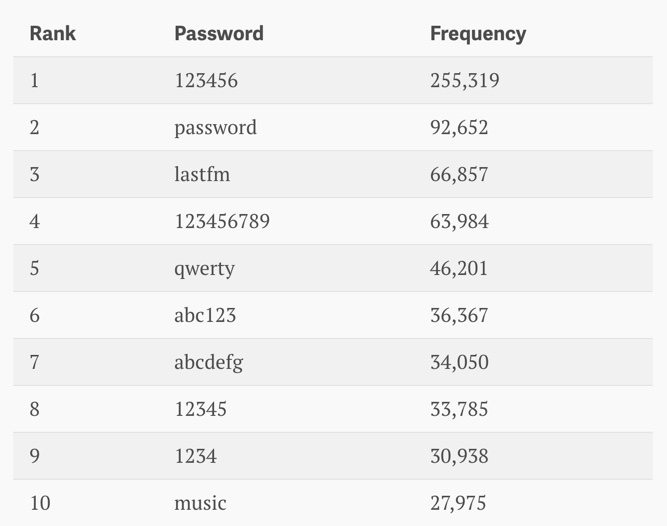Select the 'lastfm' password cell
The height and width of the screenshot is (526, 667).
202,174
